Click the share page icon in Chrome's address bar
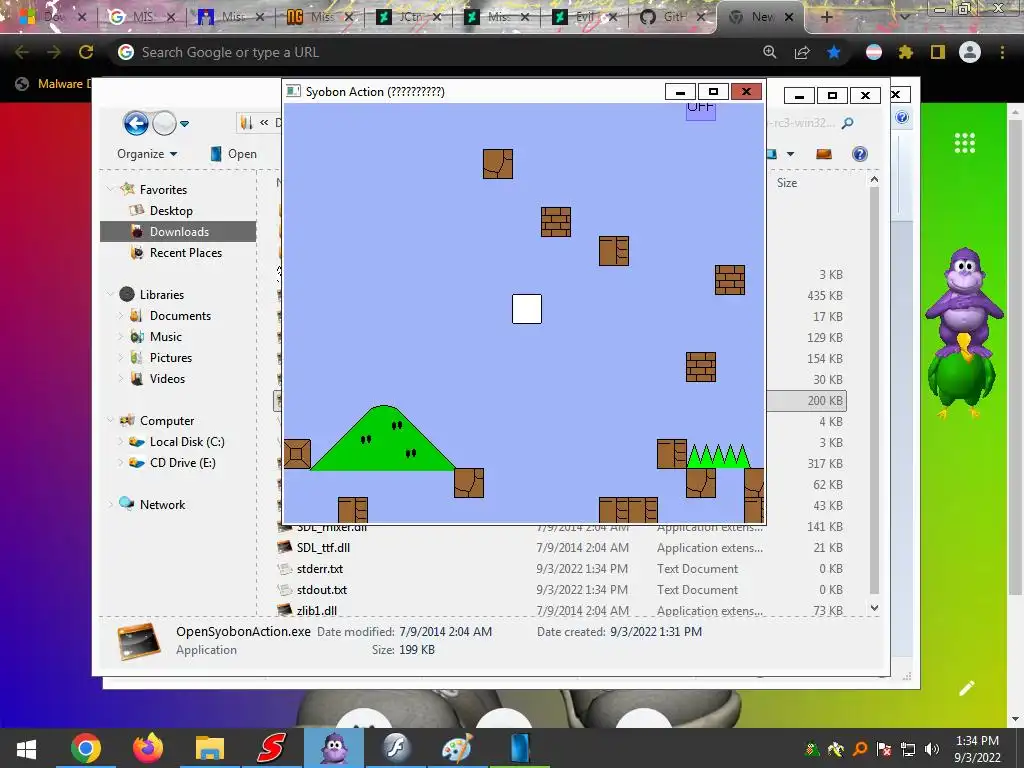The height and width of the screenshot is (768, 1024). tap(802, 52)
